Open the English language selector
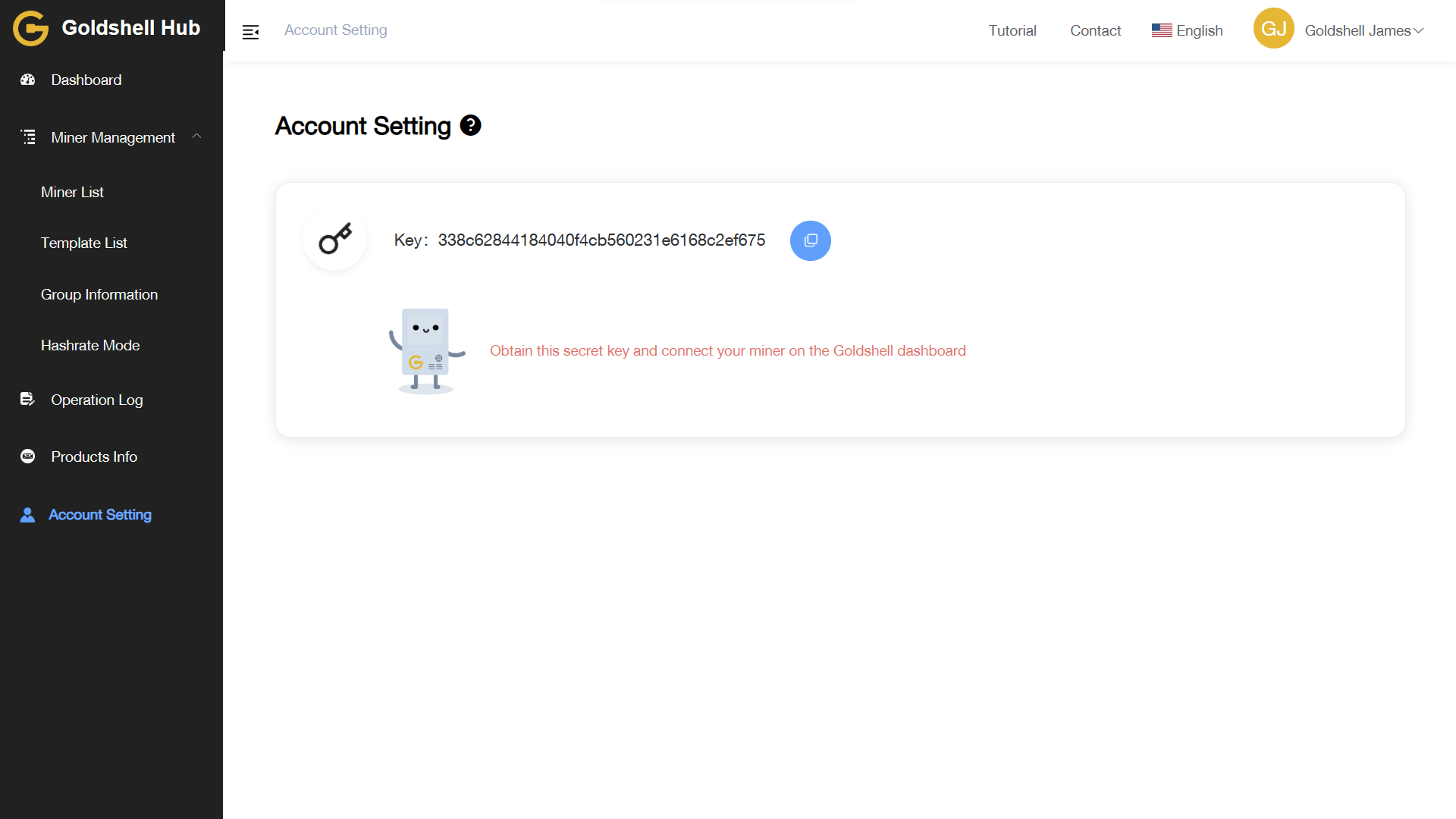This screenshot has height=819, width=1456. (1188, 30)
